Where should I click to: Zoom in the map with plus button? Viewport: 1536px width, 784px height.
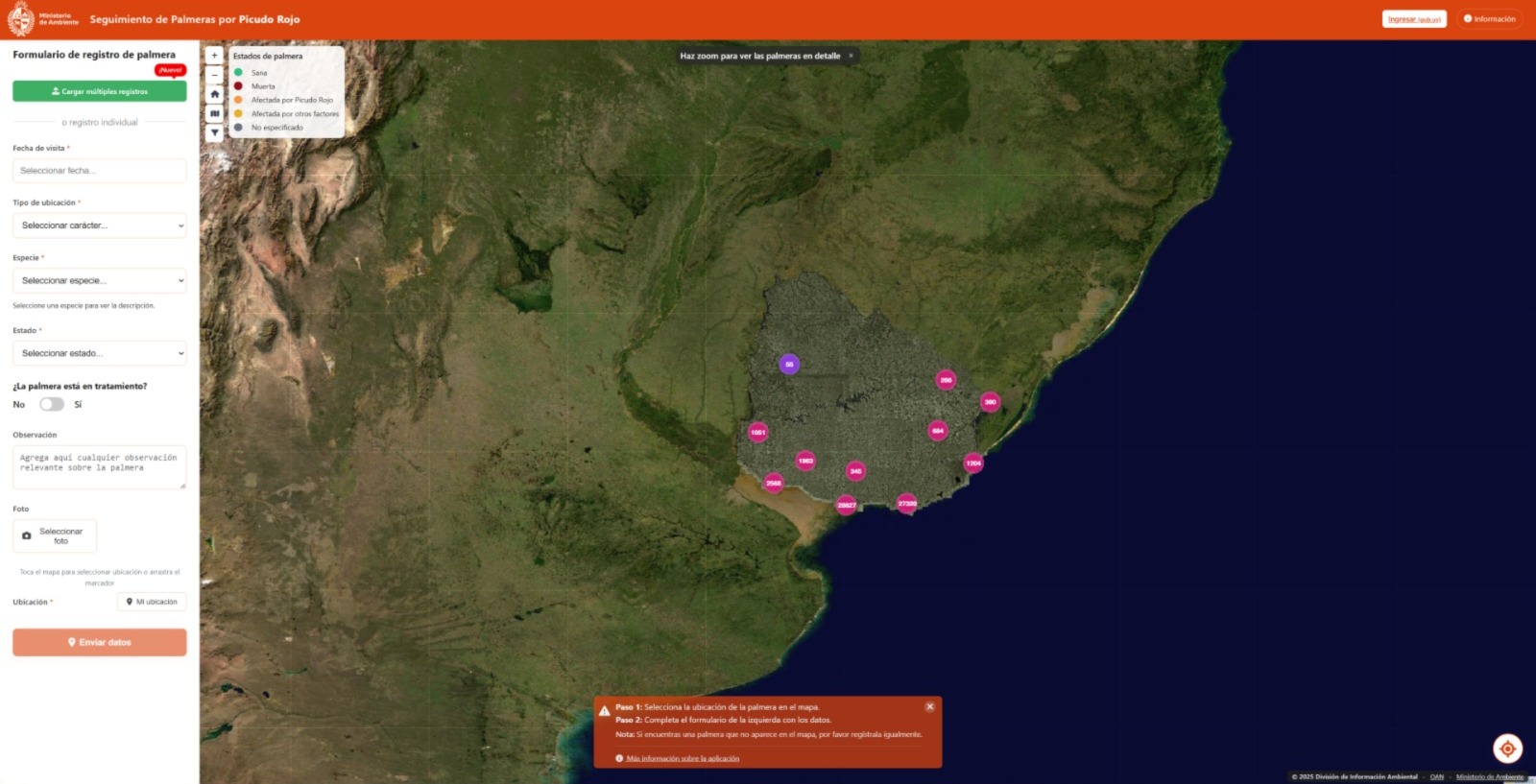click(214, 56)
